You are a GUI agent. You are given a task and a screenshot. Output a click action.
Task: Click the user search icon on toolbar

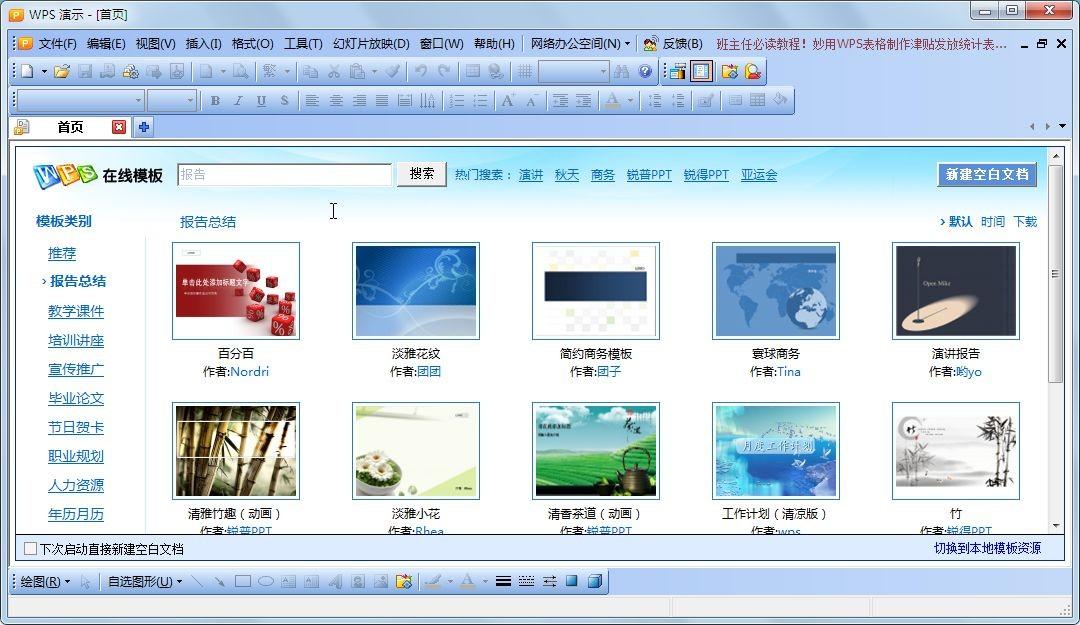(x=753, y=71)
